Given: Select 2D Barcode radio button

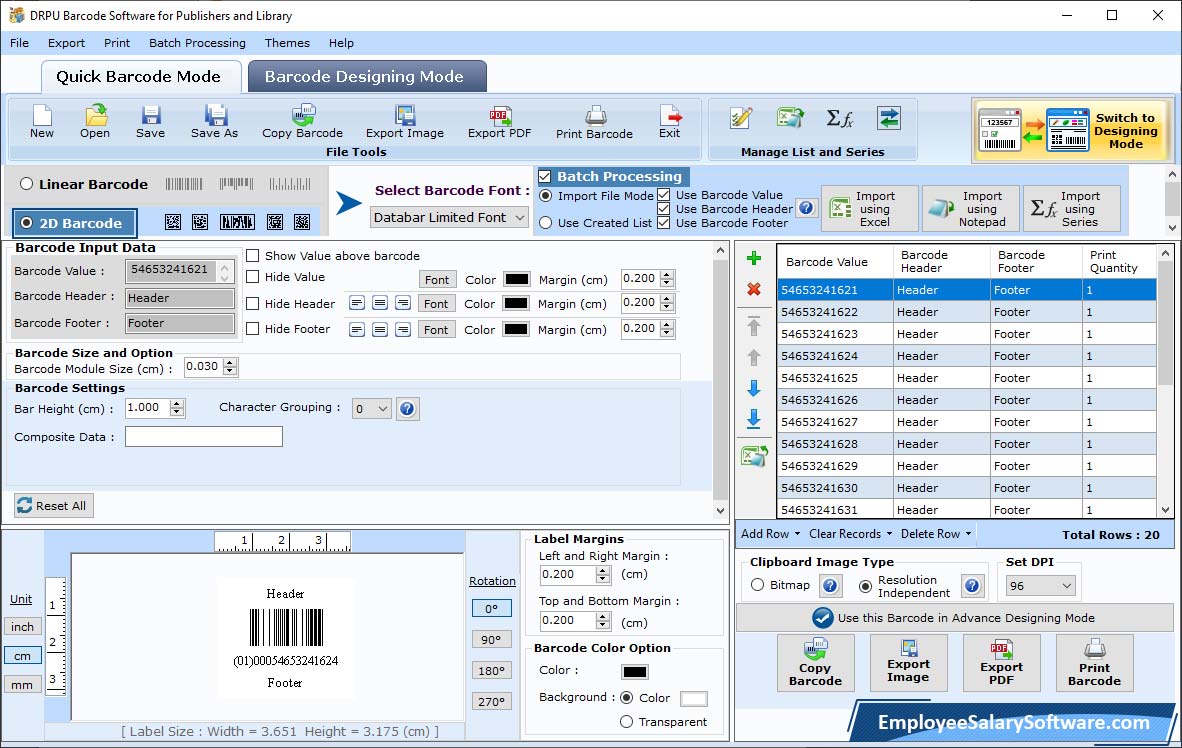Looking at the screenshot, I should pyautogui.click(x=26, y=223).
